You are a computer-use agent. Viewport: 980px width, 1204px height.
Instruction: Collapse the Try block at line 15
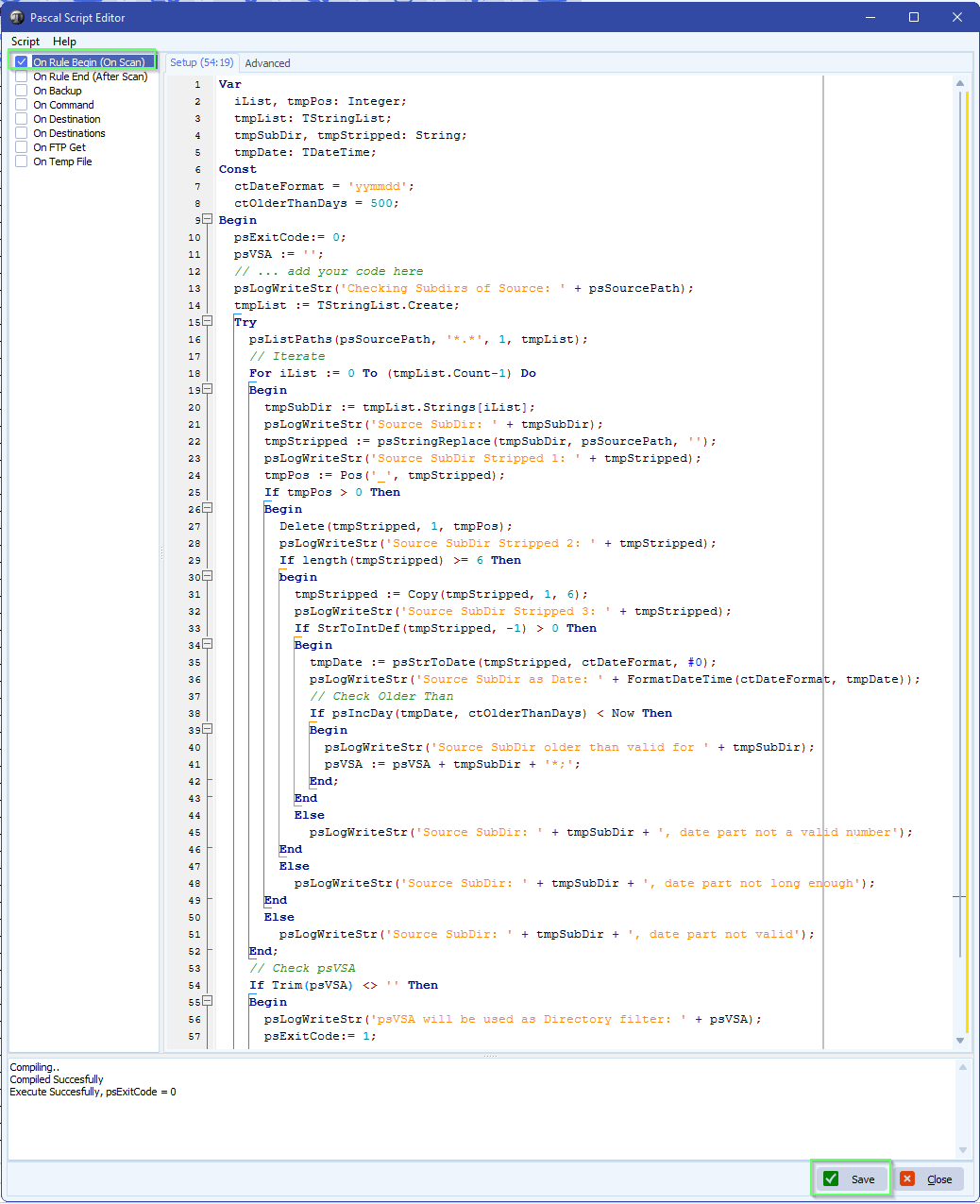pos(208,321)
